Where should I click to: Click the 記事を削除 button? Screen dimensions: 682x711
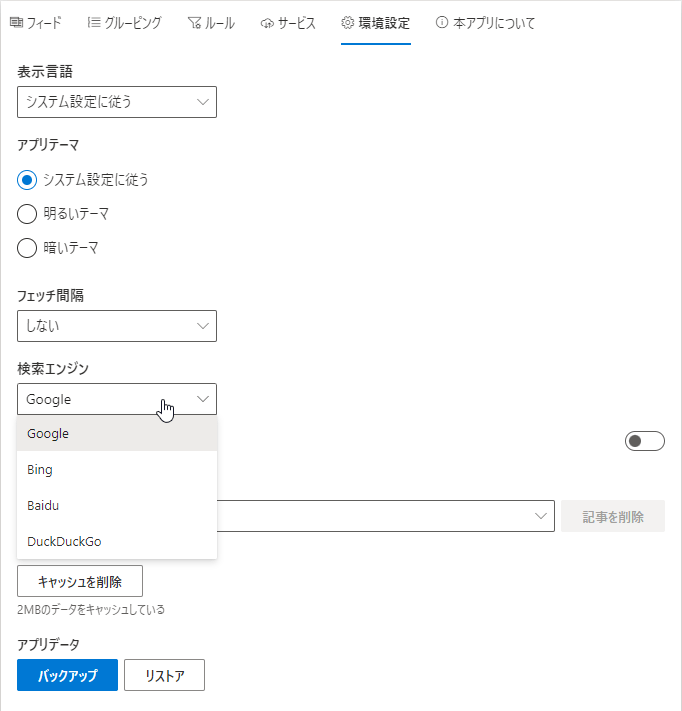613,516
